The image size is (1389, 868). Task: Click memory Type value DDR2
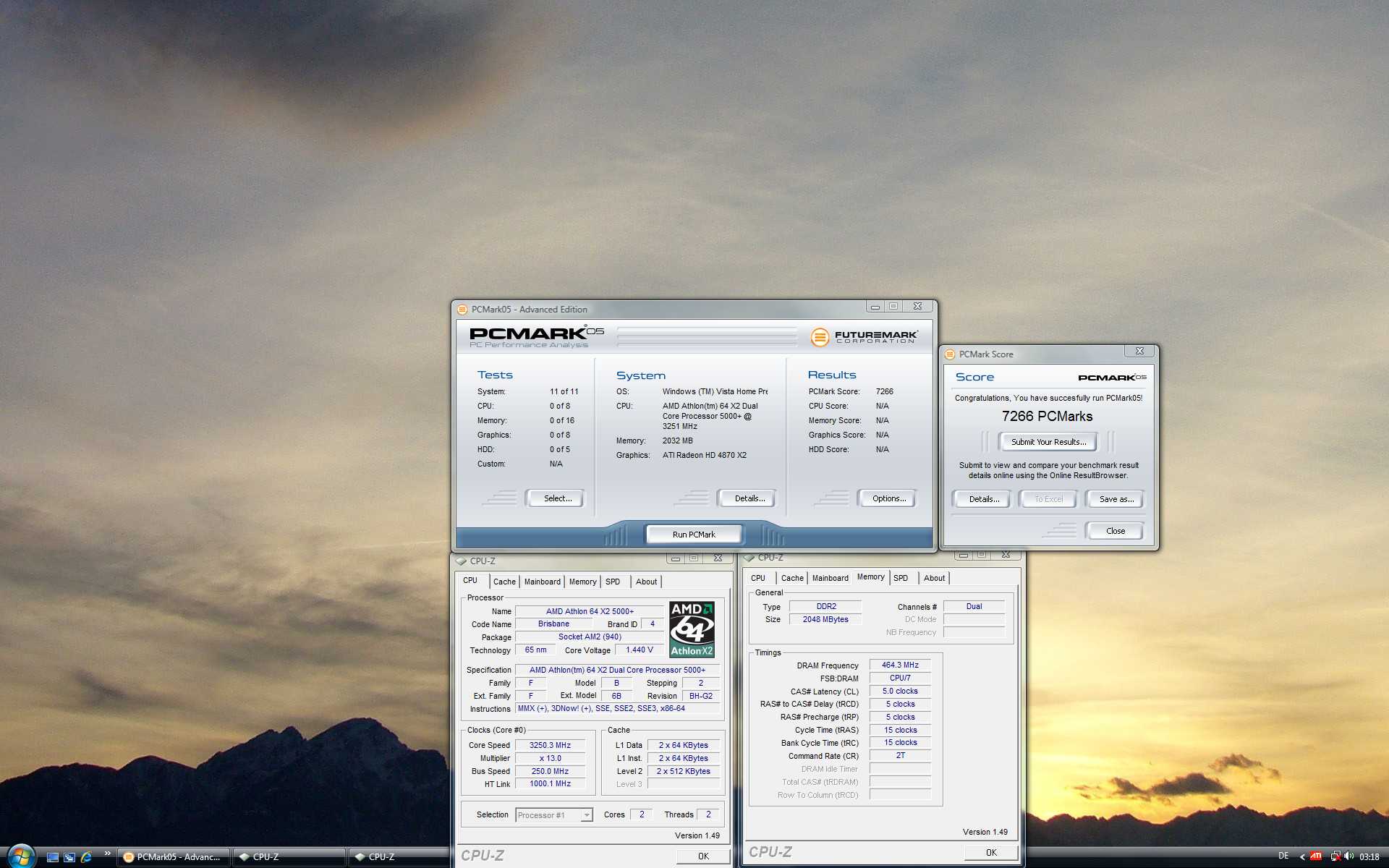point(825,606)
